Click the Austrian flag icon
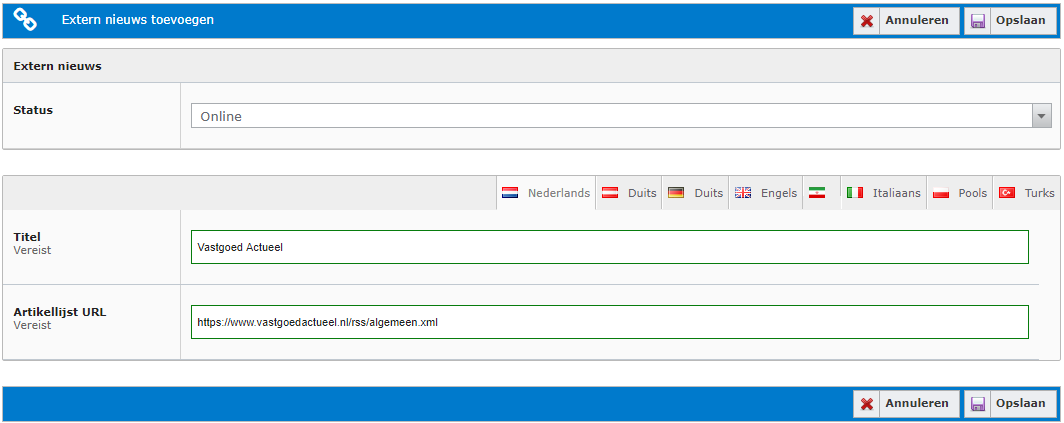1064x423 pixels. click(610, 193)
